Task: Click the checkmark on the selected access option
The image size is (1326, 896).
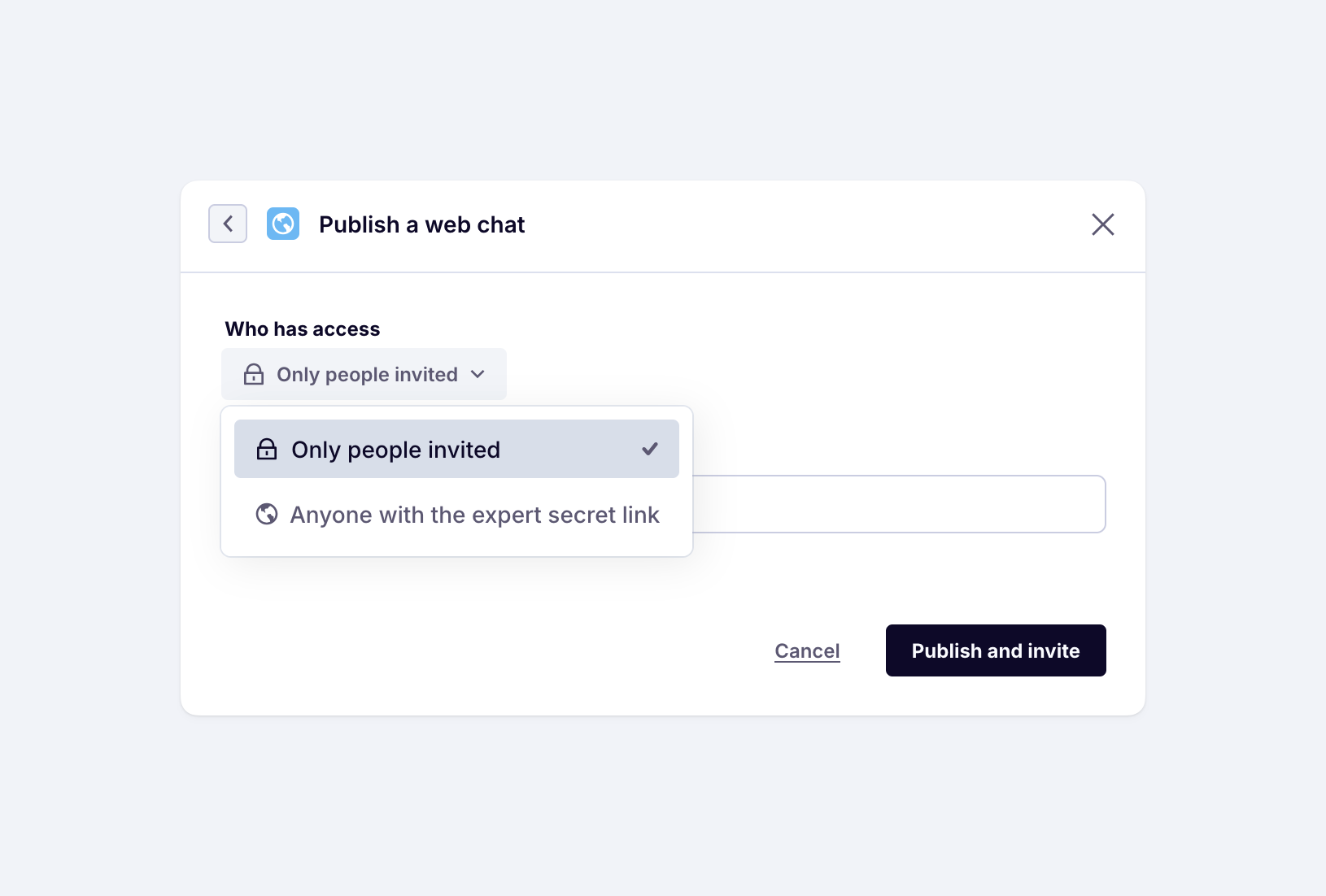Action: tap(649, 449)
